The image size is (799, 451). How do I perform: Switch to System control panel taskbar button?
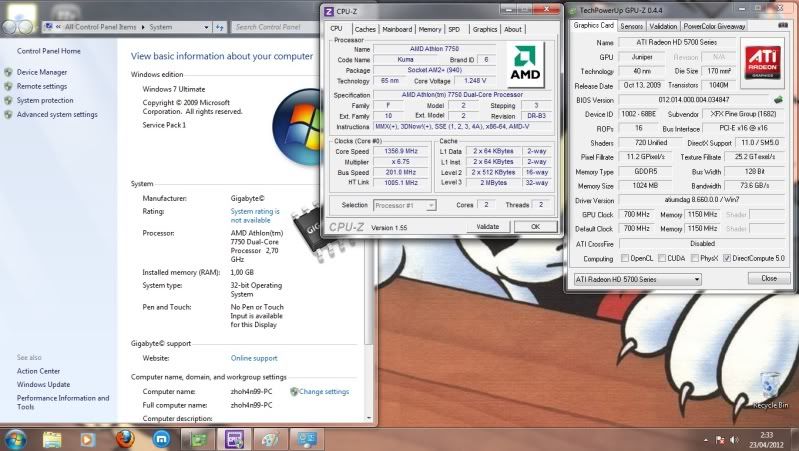tap(306, 439)
